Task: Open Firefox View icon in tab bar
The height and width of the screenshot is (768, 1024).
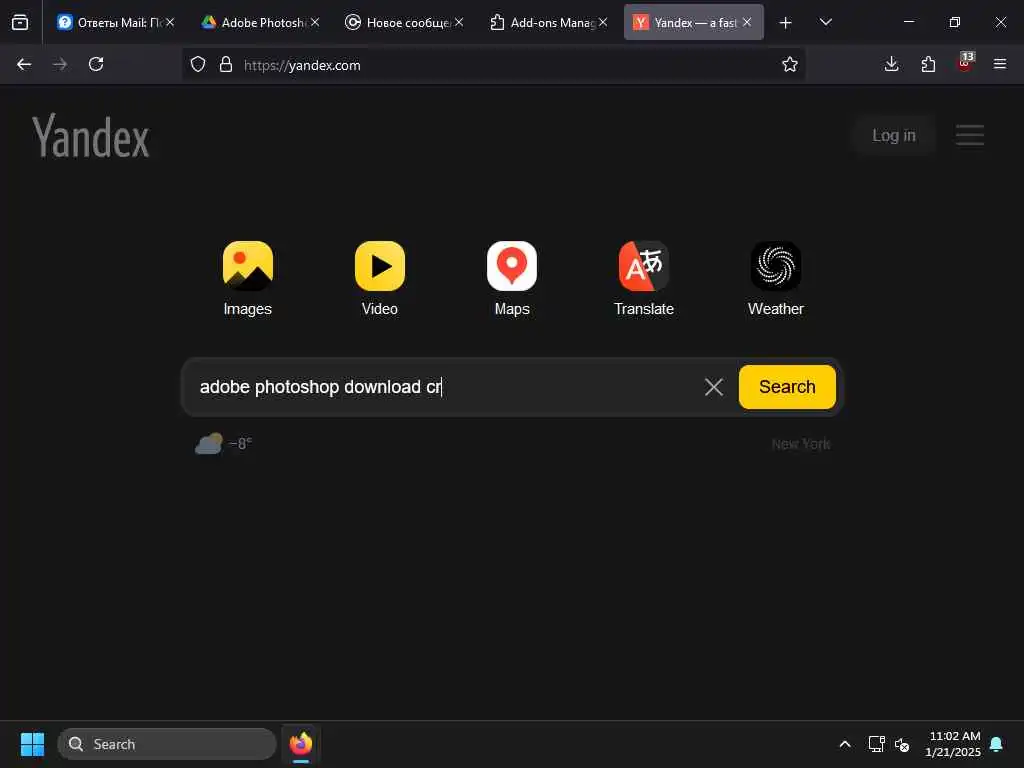Action: 20,22
